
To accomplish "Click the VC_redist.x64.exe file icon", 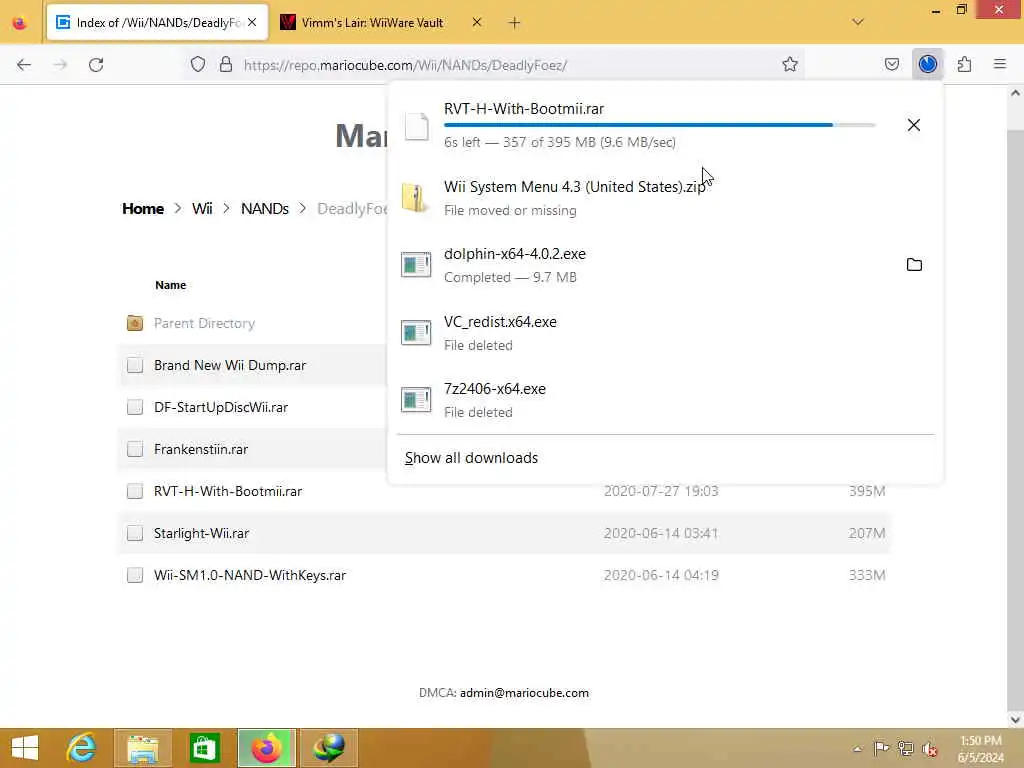I will click(x=416, y=332).
